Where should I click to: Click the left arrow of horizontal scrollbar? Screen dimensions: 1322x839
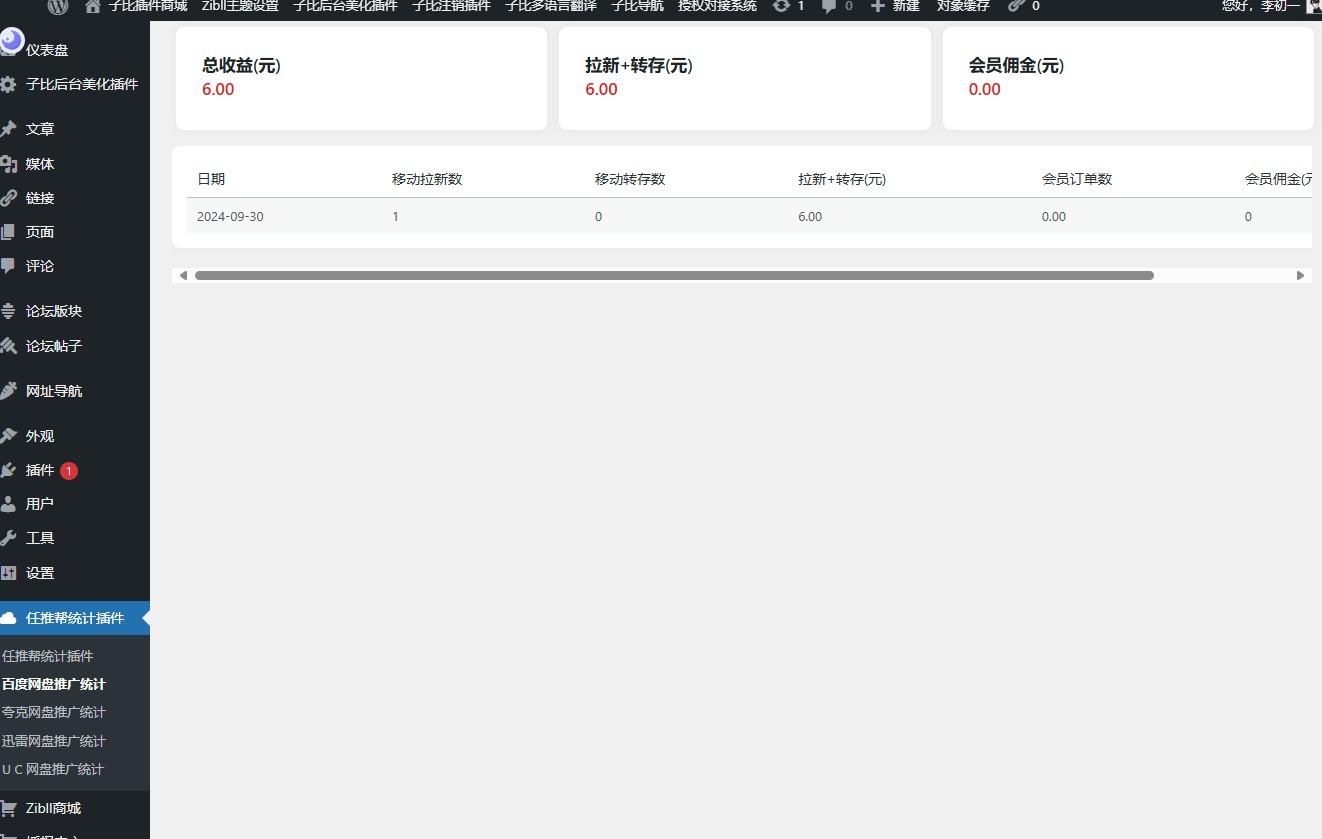183,275
